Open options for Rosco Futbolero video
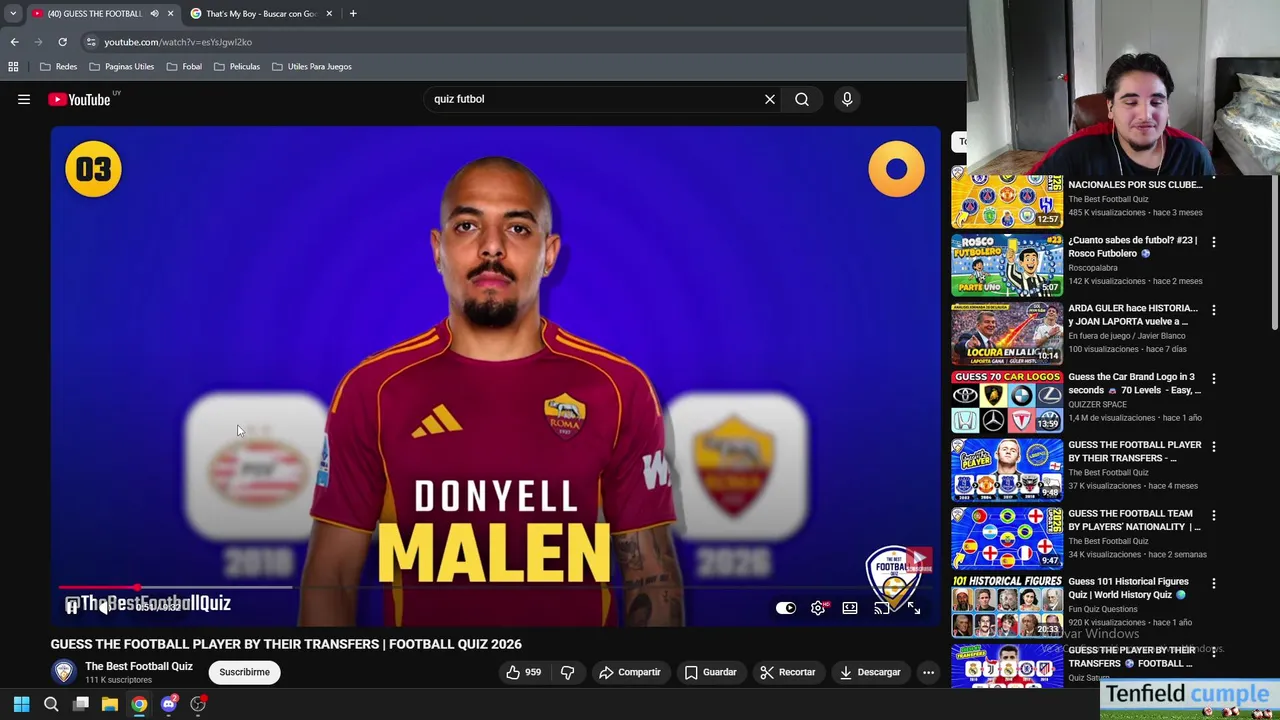Image resolution: width=1280 pixels, height=720 pixels. 1213,242
